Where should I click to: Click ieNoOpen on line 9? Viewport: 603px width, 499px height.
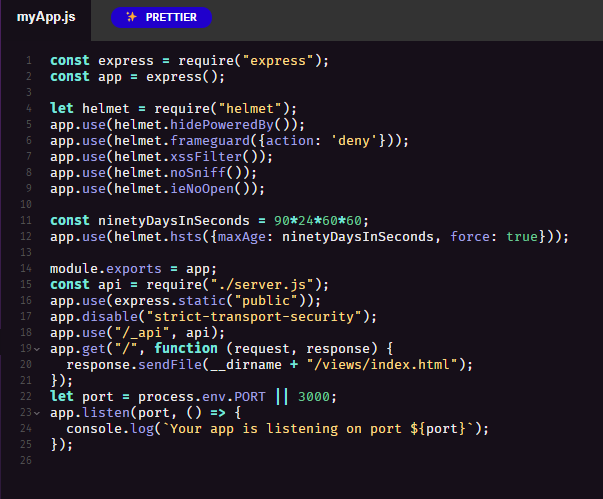[202, 189]
